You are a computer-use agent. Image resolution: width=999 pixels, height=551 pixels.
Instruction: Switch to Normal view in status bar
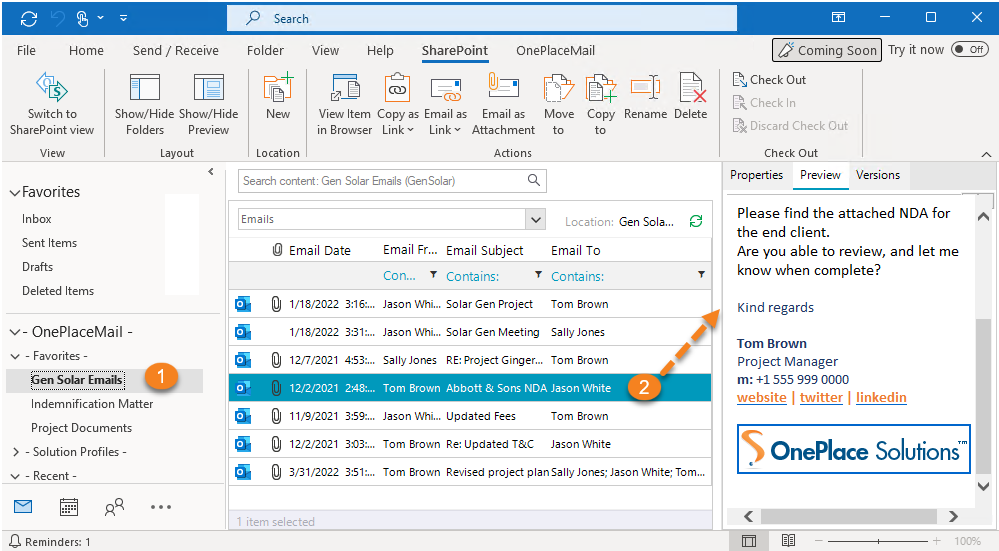(749, 541)
